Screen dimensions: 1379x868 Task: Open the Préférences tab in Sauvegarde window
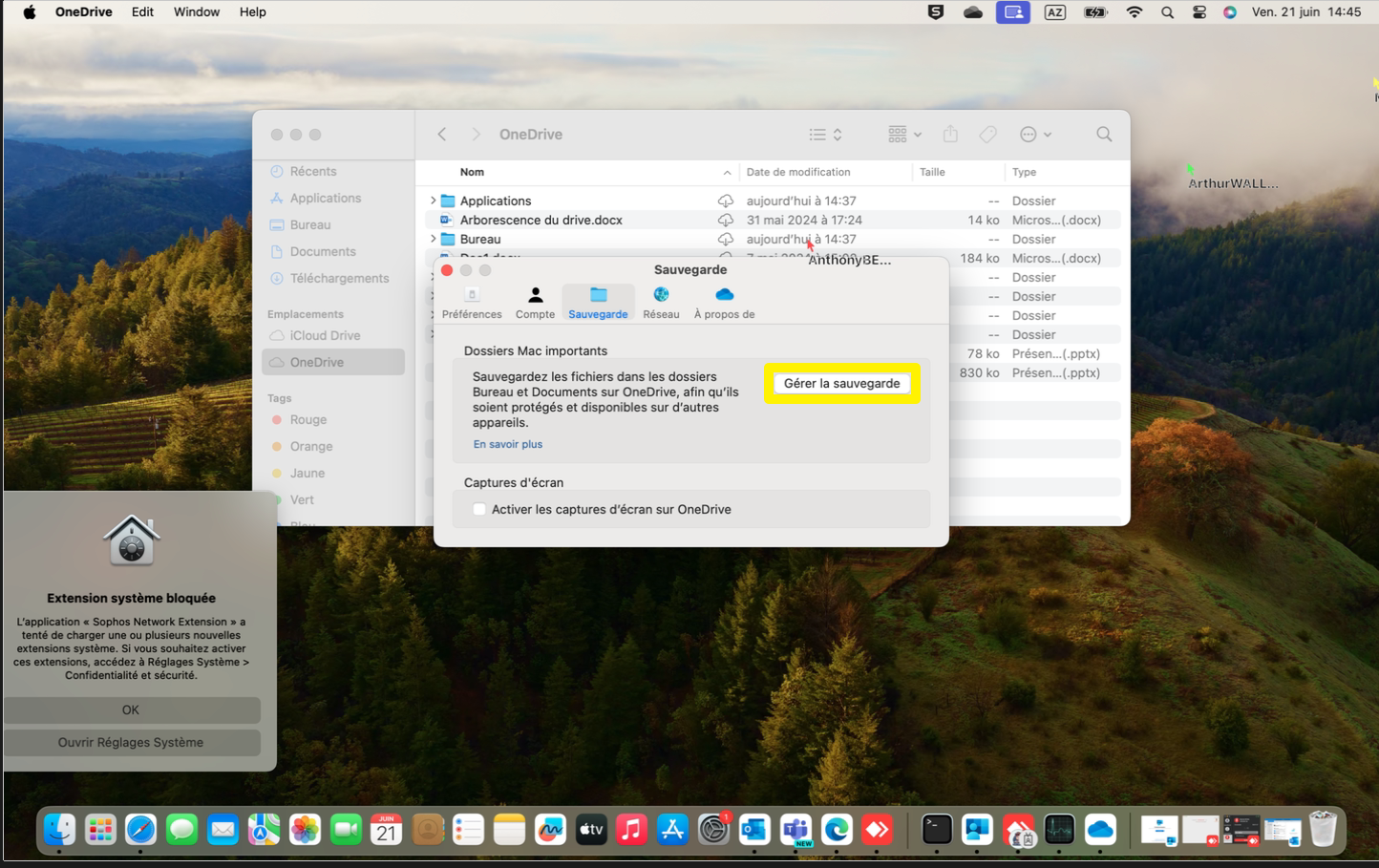(472, 302)
